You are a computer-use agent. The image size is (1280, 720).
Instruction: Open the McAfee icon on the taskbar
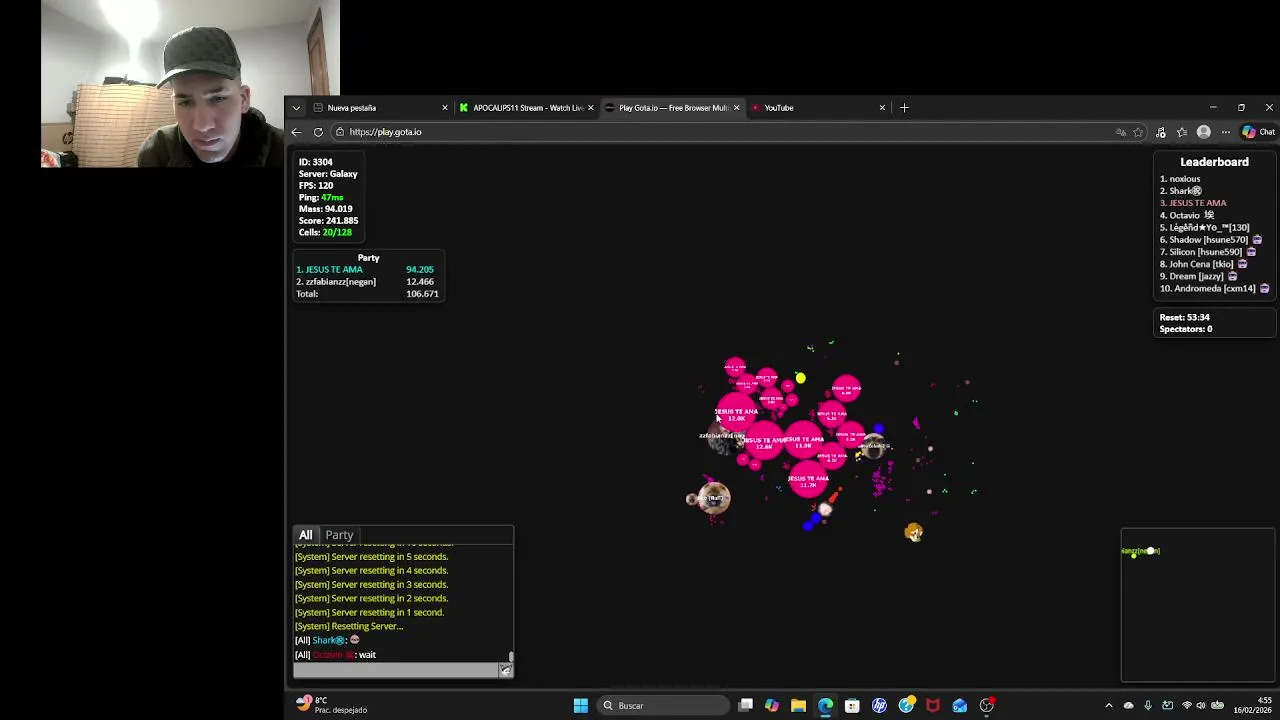tap(933, 706)
